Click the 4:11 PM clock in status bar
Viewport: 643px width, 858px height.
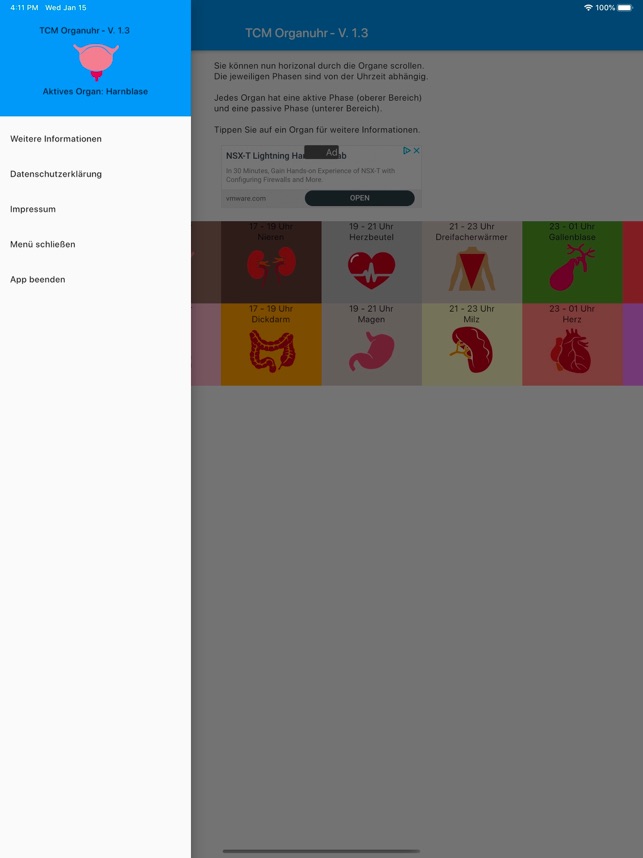[x=24, y=8]
